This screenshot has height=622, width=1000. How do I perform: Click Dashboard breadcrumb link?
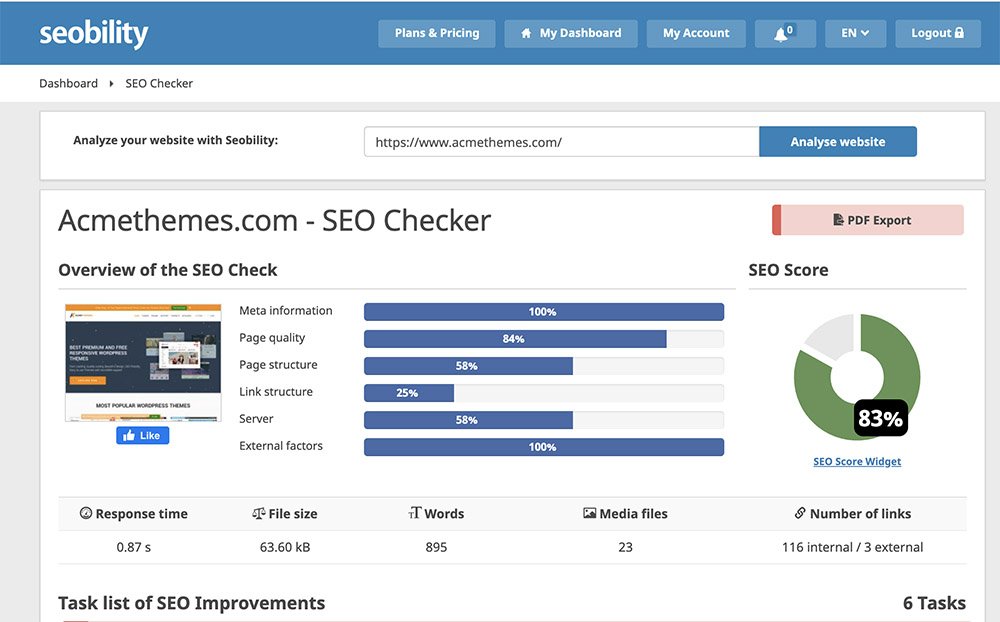pyautogui.click(x=68, y=84)
